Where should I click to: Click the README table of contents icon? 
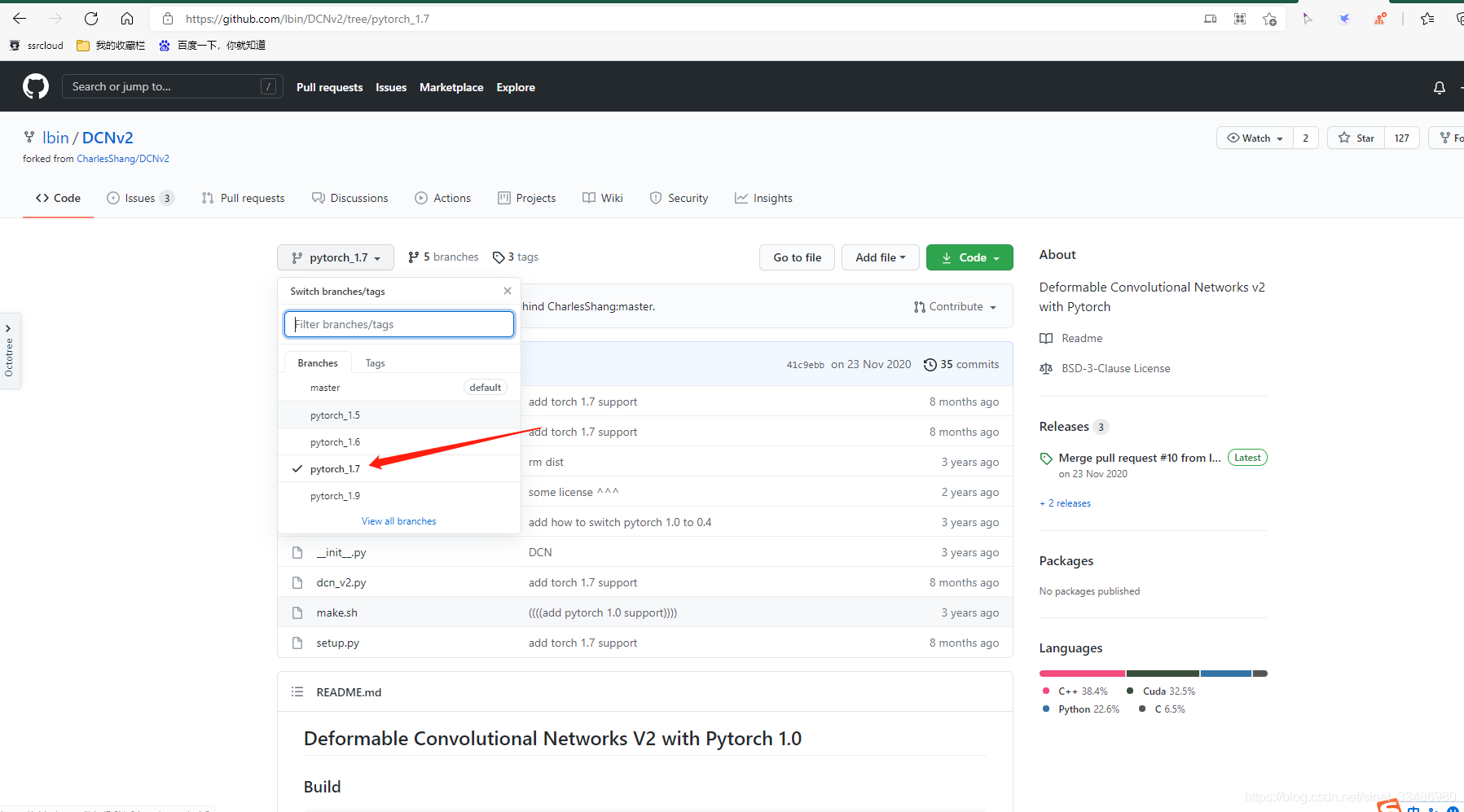point(297,691)
